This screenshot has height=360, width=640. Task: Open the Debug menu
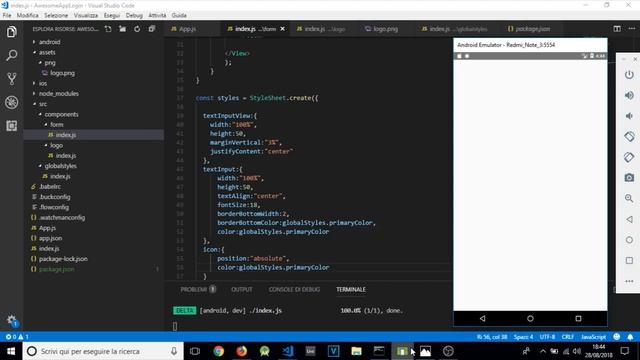[134, 15]
